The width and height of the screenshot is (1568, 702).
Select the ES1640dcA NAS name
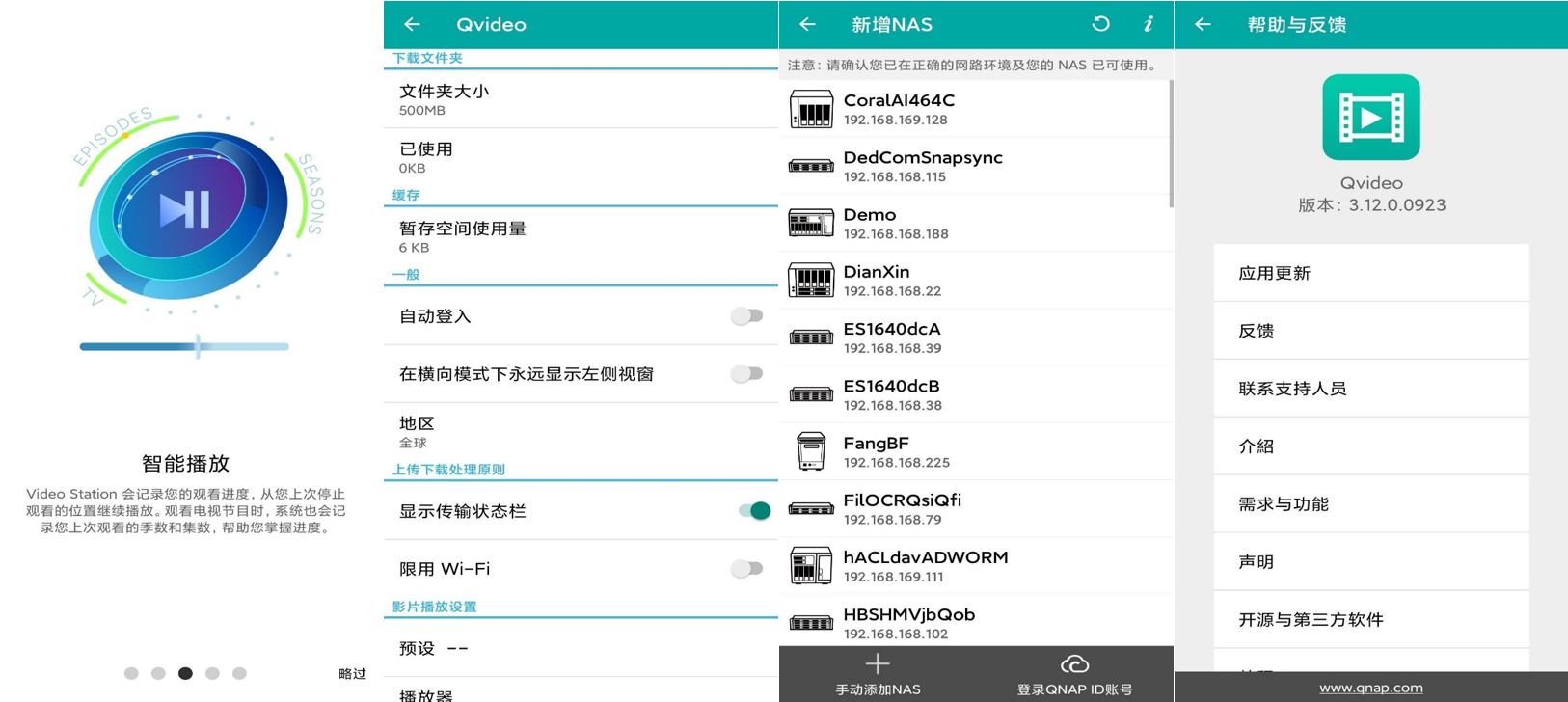coord(892,329)
